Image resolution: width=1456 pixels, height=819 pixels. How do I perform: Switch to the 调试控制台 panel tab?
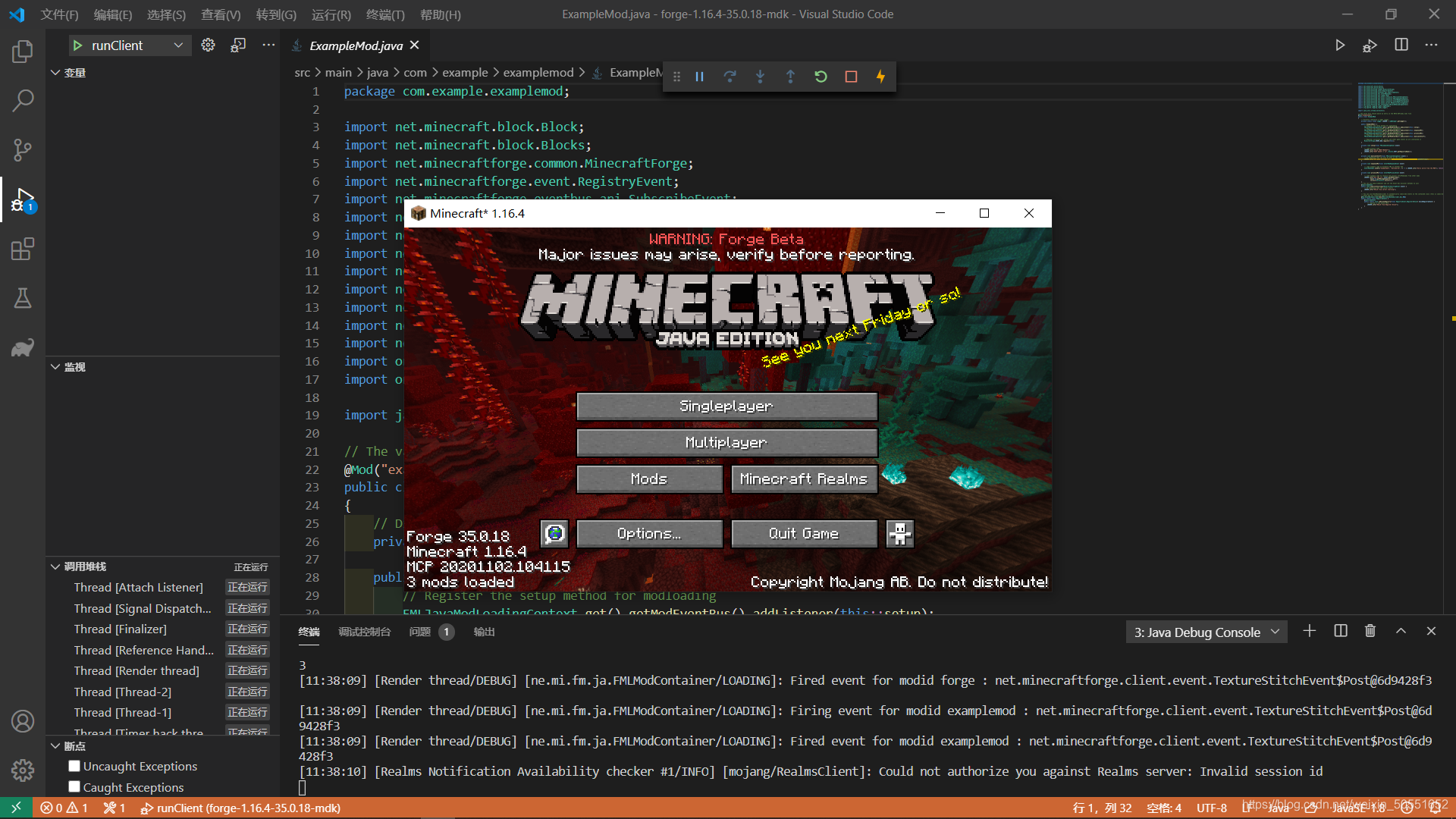(x=364, y=632)
